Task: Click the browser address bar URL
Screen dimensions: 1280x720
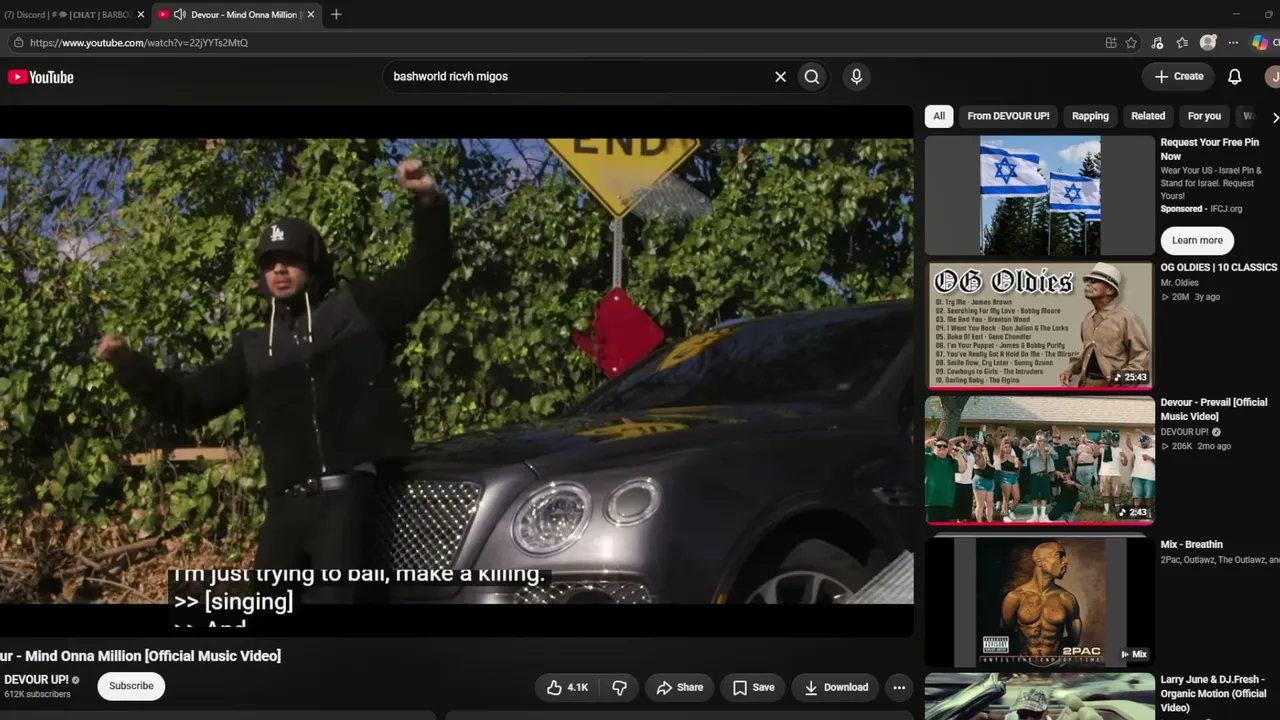Action: tap(139, 43)
